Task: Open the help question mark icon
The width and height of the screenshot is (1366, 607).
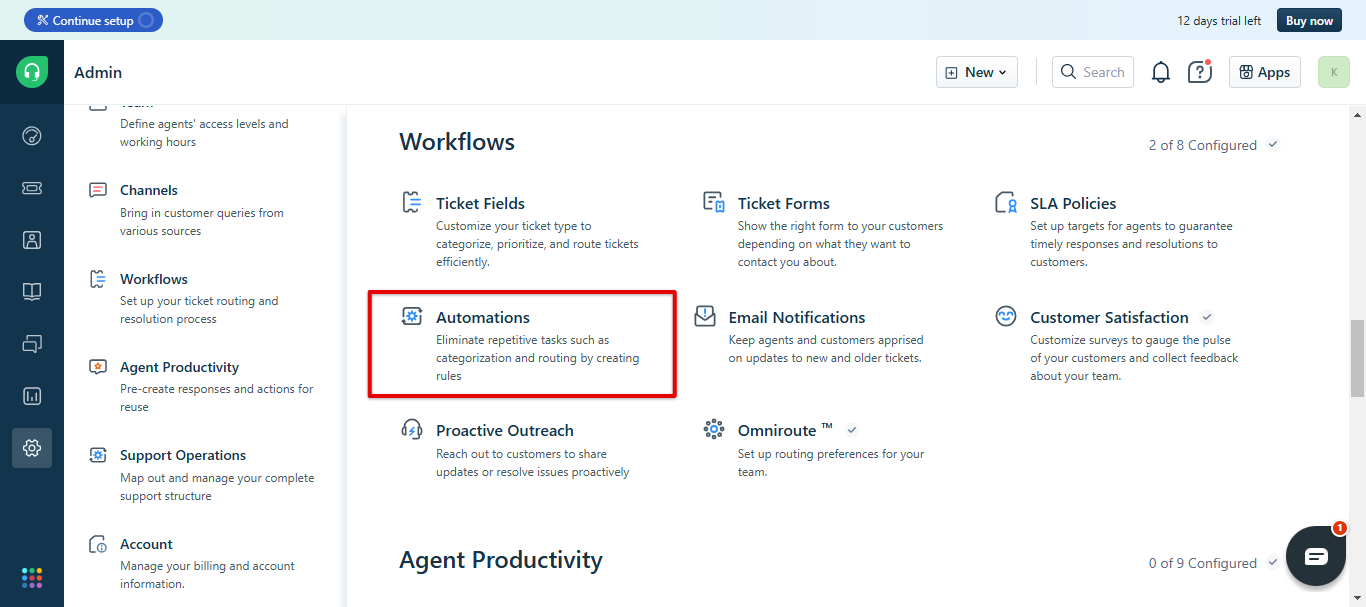Action: click(1199, 72)
